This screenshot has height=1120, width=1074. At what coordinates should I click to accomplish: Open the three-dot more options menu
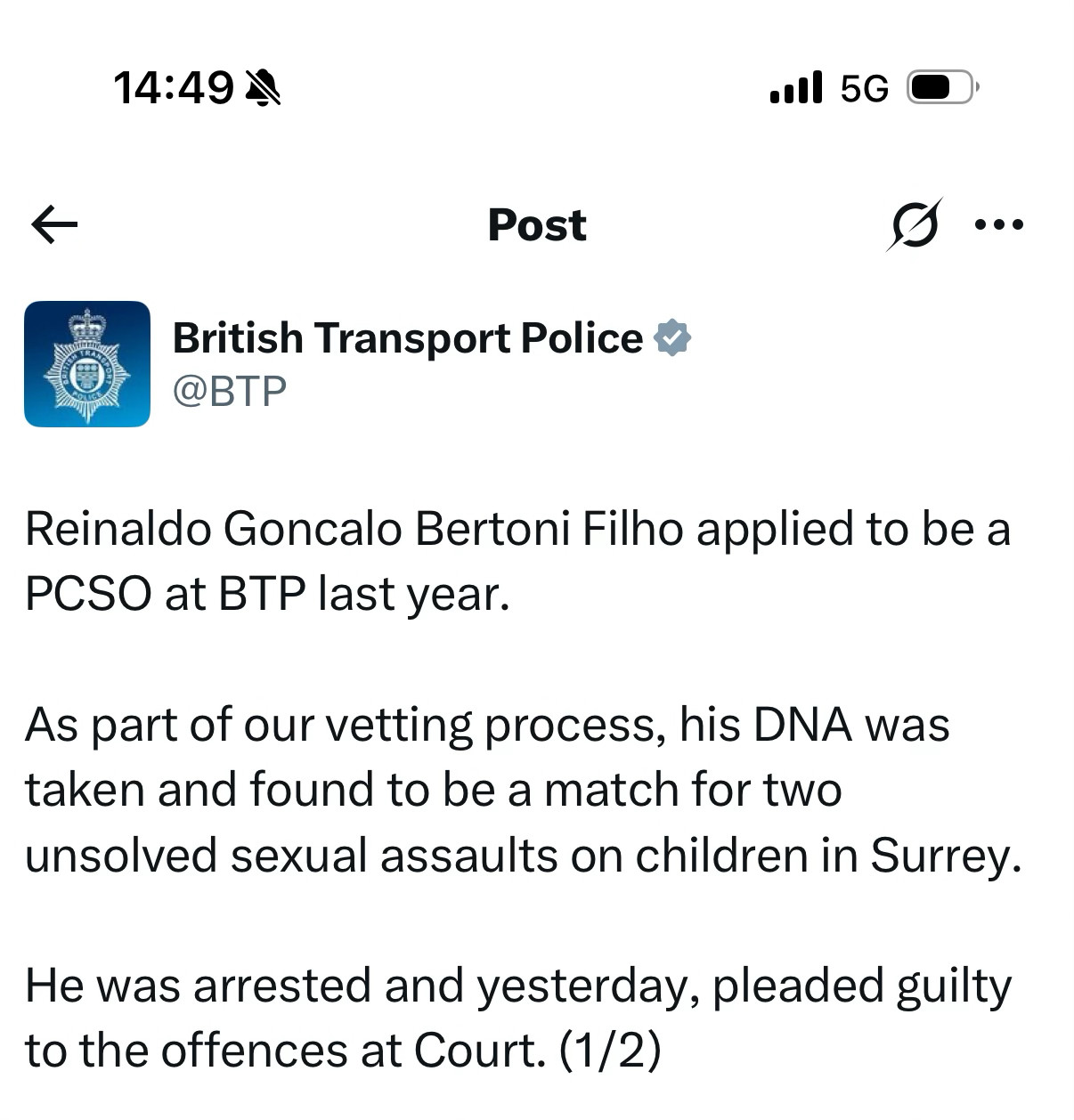pos(999,225)
